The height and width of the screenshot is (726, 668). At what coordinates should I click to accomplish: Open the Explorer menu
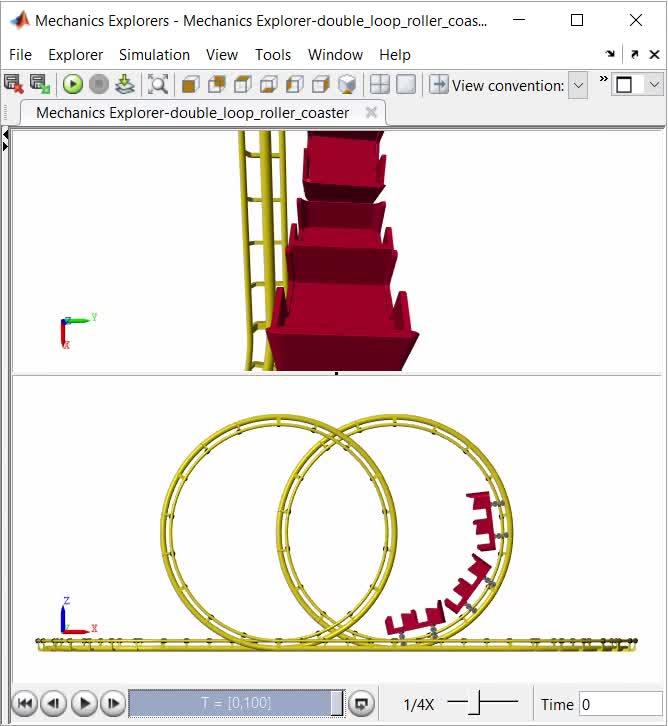75,55
